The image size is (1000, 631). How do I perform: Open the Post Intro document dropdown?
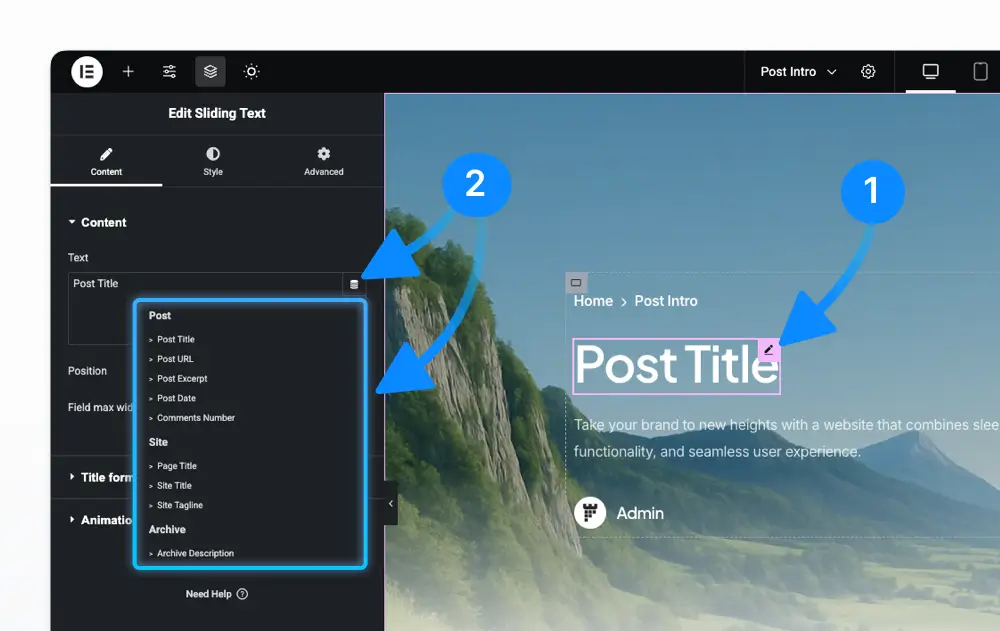(798, 71)
